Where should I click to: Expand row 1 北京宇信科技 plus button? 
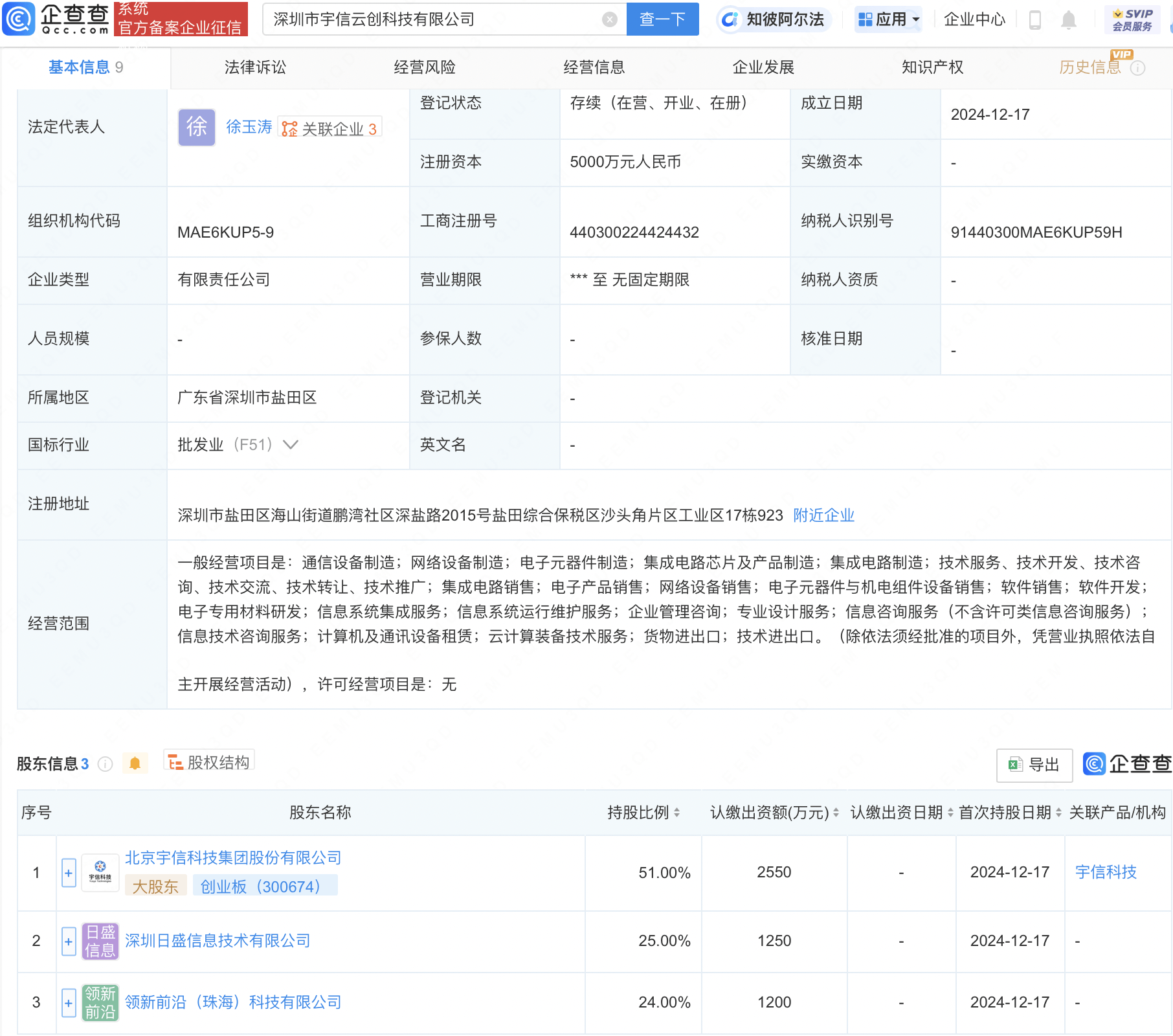pos(69,873)
